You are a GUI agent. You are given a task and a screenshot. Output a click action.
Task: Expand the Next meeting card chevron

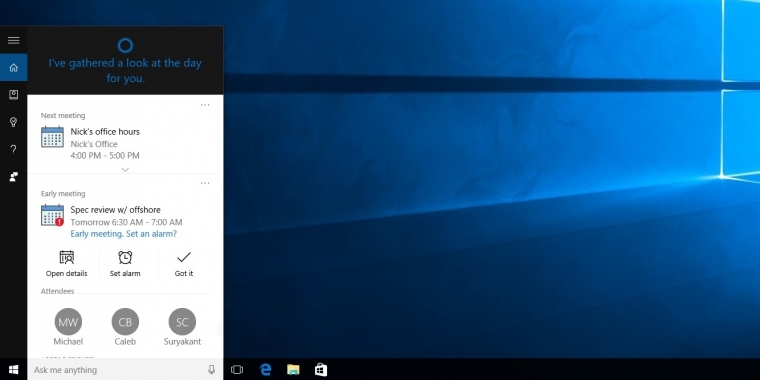click(125, 170)
